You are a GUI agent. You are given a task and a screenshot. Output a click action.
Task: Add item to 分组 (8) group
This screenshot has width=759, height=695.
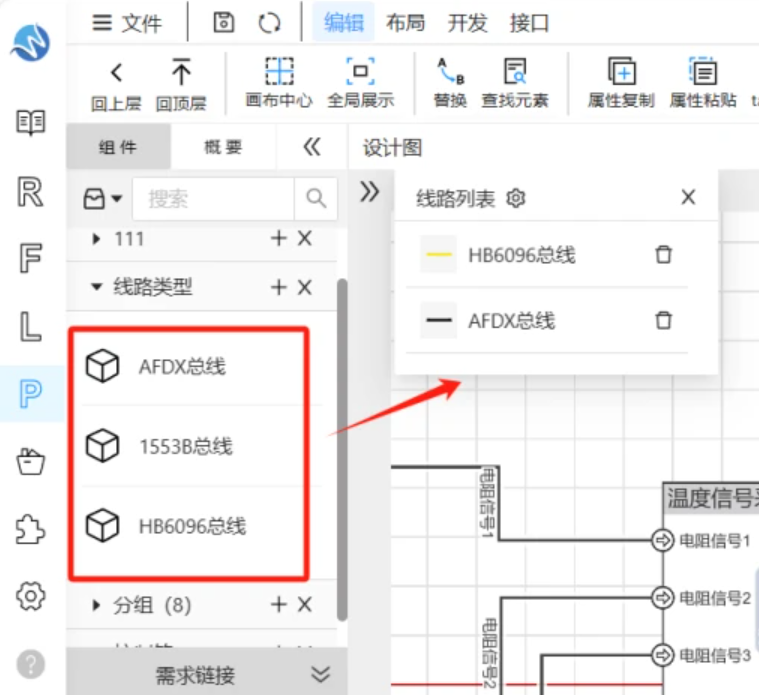[279, 604]
